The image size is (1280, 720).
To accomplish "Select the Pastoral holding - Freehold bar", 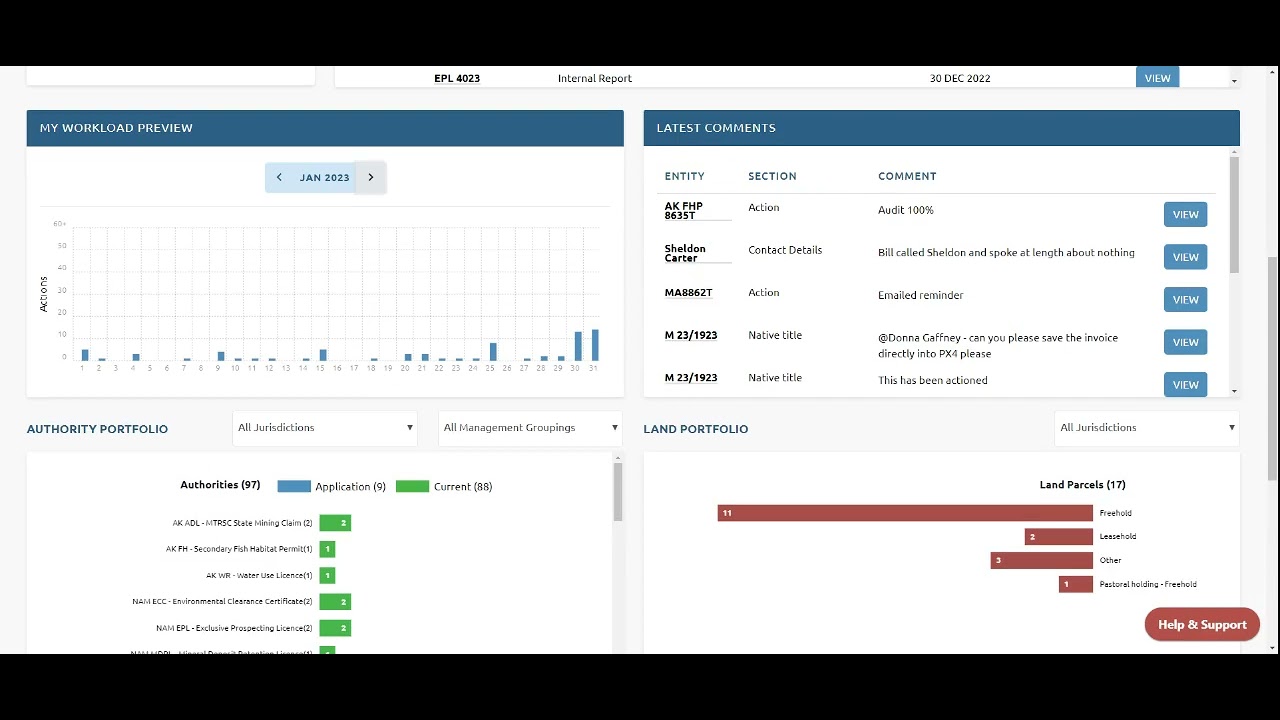I will (x=1076, y=585).
